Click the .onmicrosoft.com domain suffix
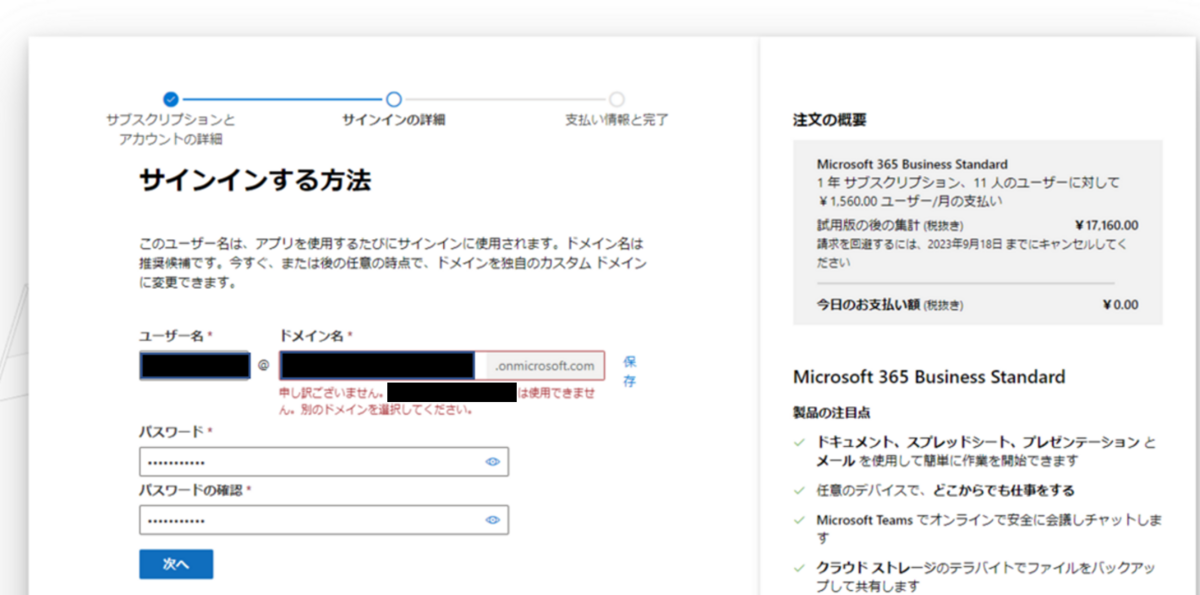This screenshot has width=1200, height=595. (544, 366)
